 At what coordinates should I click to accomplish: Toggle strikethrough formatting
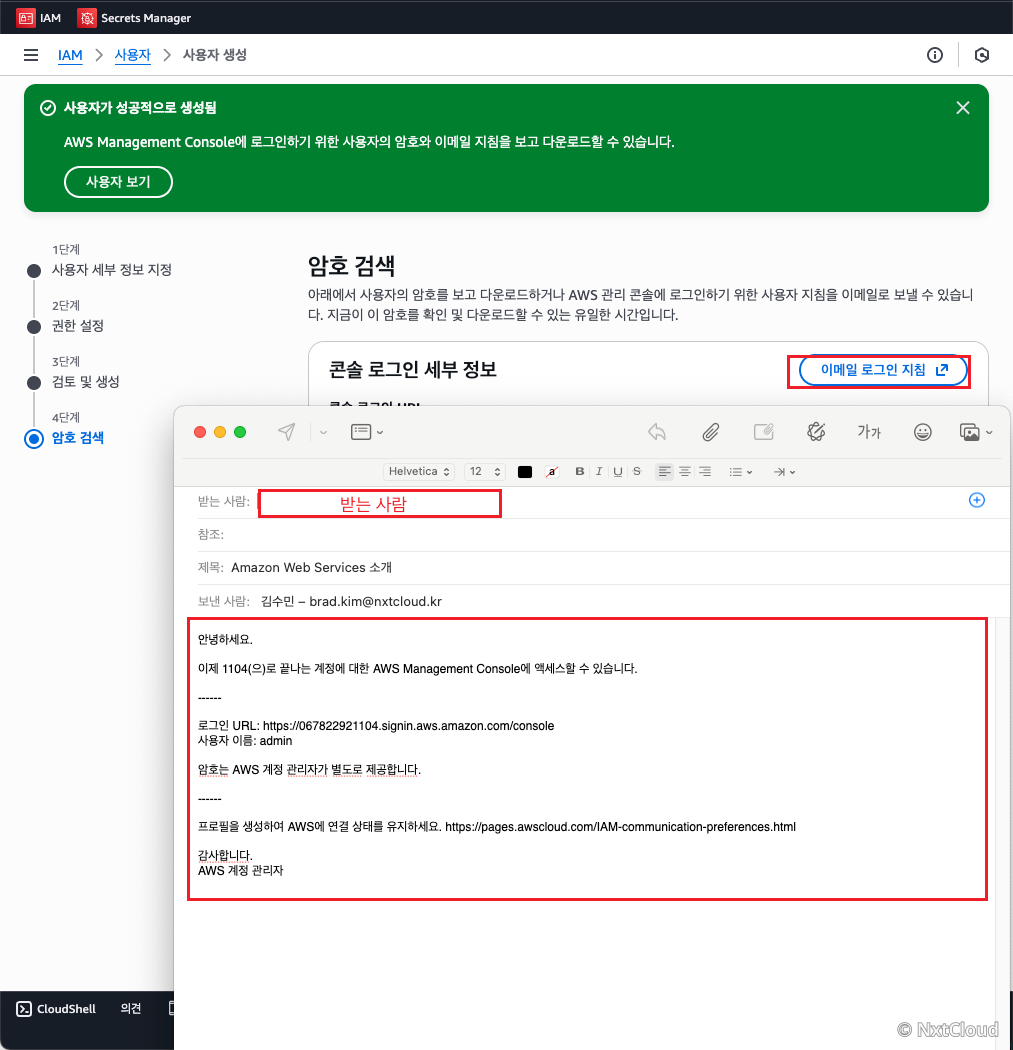coord(637,471)
